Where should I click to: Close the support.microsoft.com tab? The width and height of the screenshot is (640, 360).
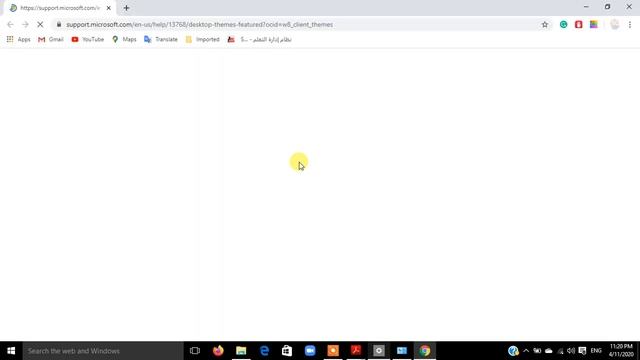click(x=109, y=8)
